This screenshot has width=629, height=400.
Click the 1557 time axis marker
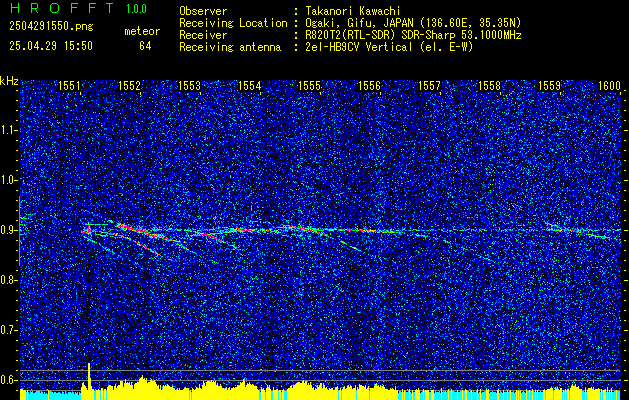pos(430,85)
